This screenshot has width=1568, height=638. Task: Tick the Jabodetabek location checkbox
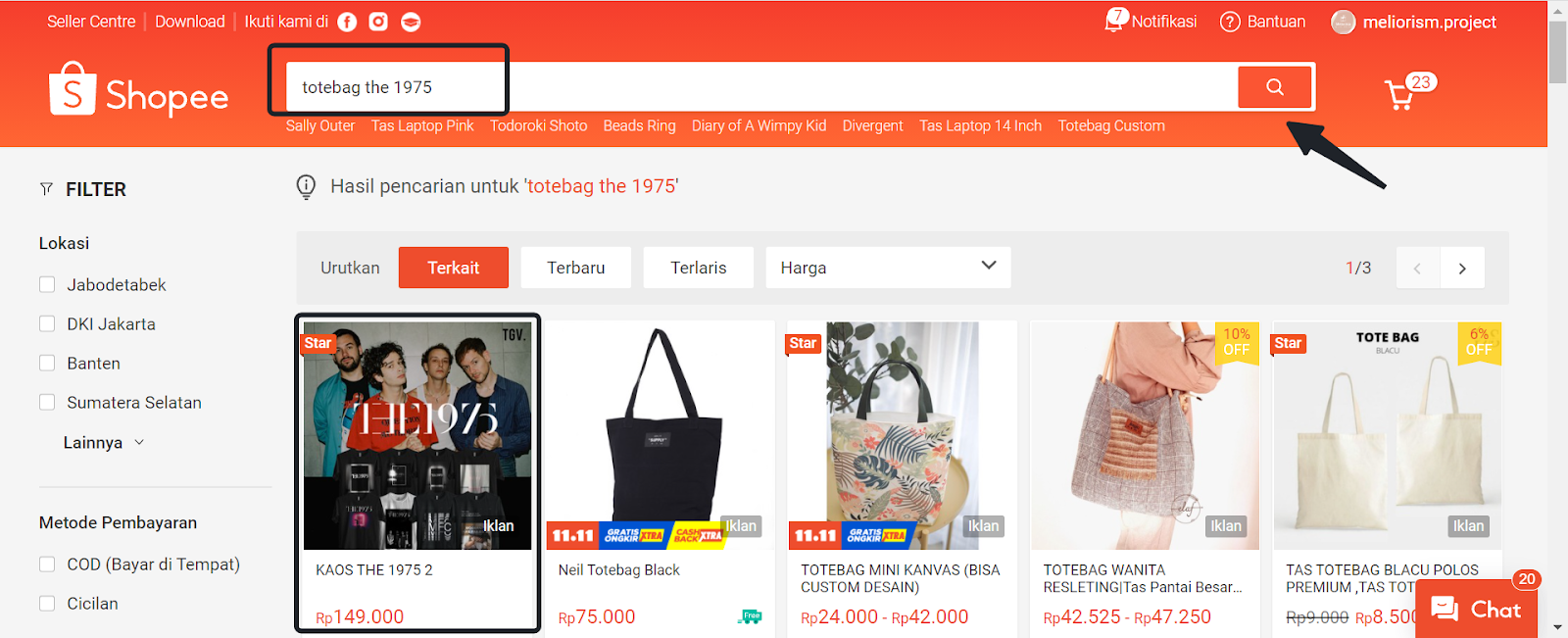tap(47, 284)
